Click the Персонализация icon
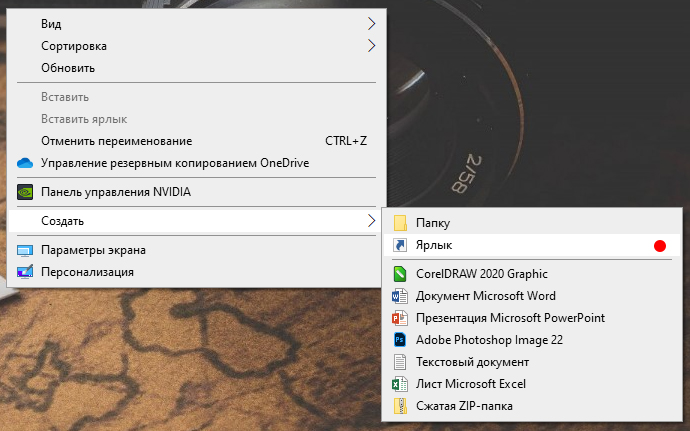The width and height of the screenshot is (690, 431). pyautogui.click(x=25, y=272)
